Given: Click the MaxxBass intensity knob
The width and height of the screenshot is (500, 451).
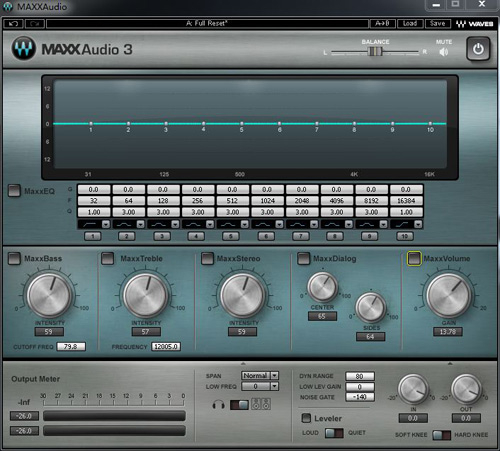Looking at the screenshot, I should pyautogui.click(x=49, y=295).
